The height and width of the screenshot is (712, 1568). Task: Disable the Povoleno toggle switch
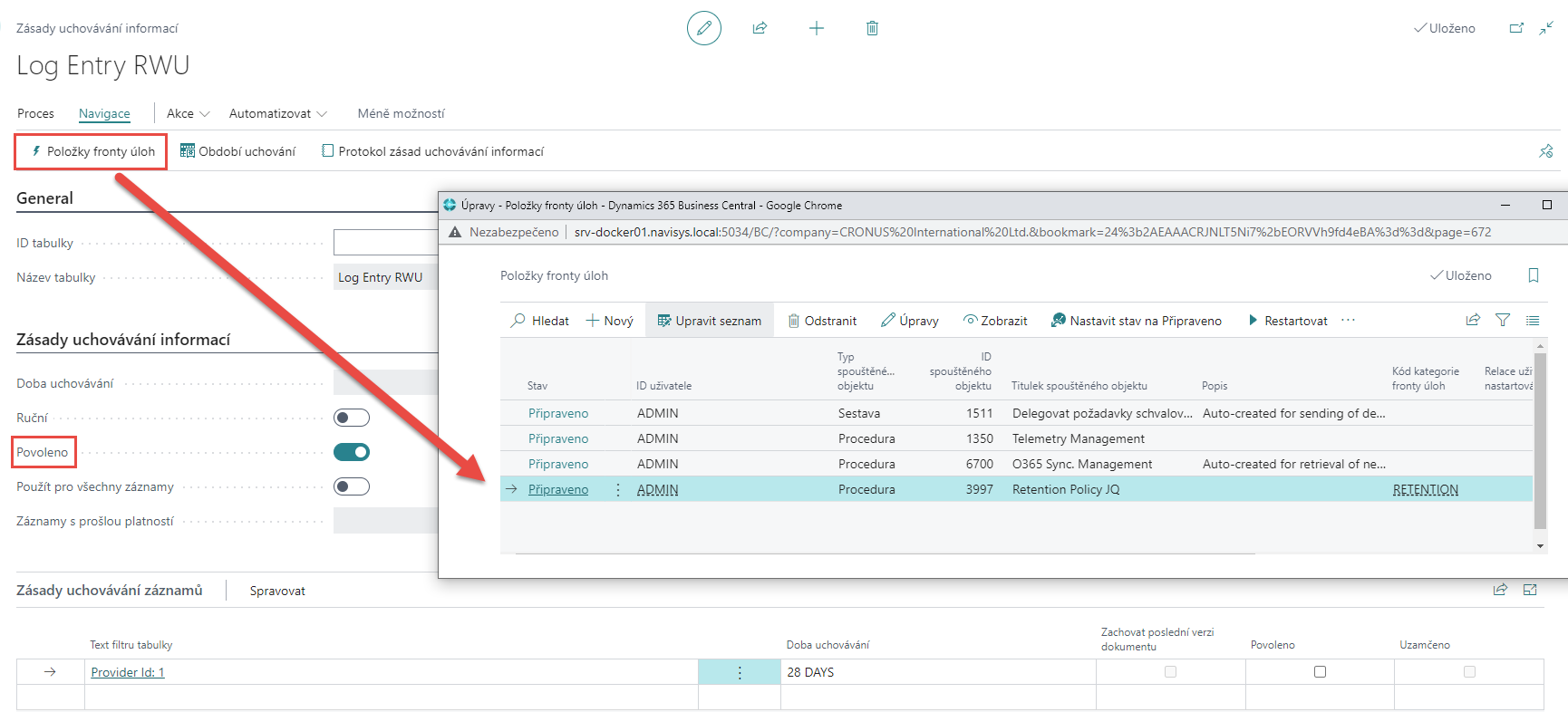click(352, 452)
